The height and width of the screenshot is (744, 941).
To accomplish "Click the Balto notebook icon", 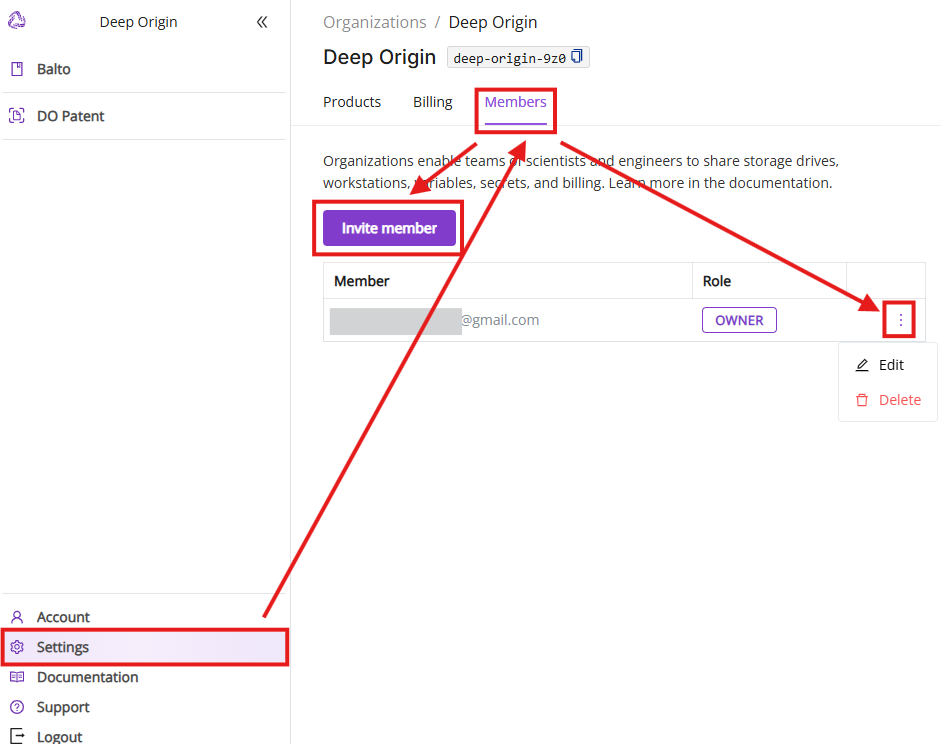I will [16, 69].
